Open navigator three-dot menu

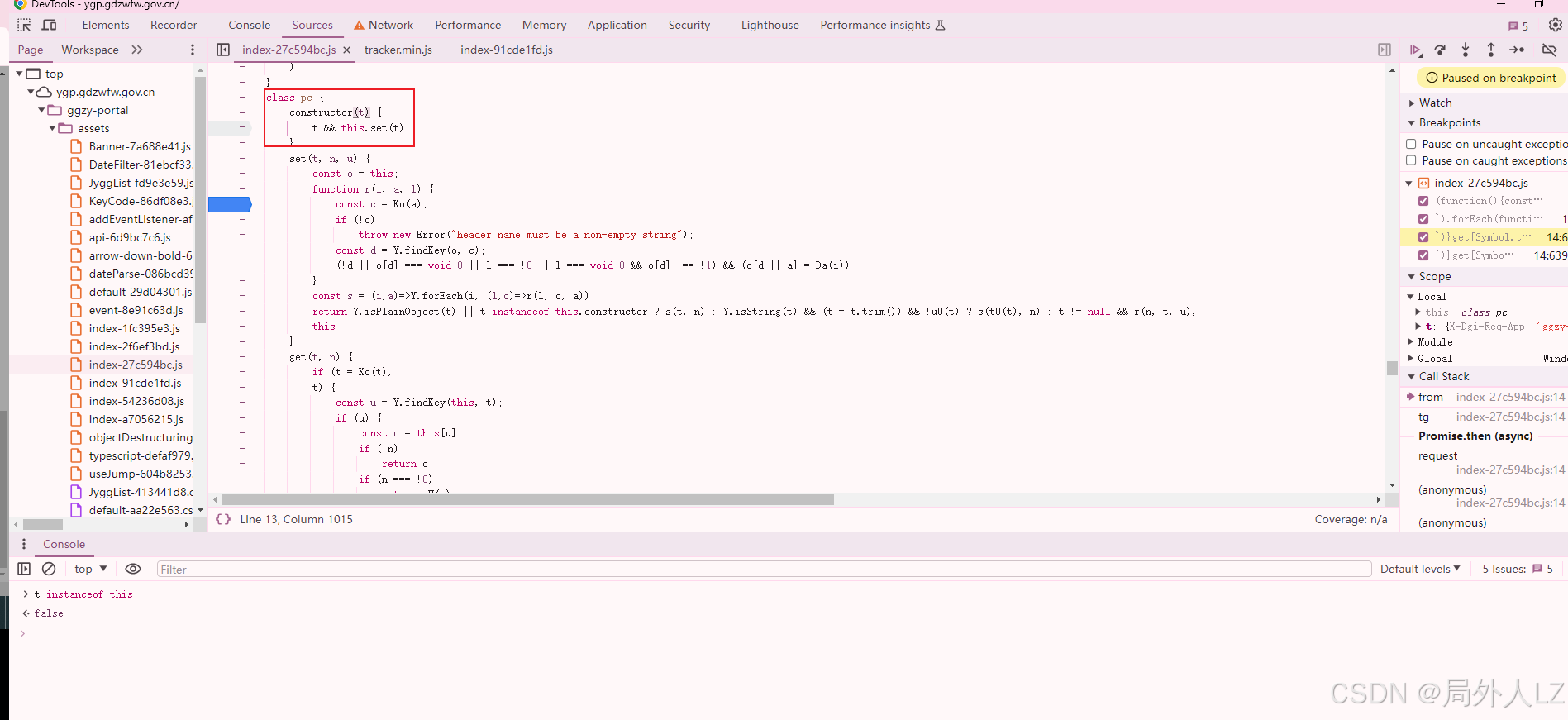click(x=193, y=50)
